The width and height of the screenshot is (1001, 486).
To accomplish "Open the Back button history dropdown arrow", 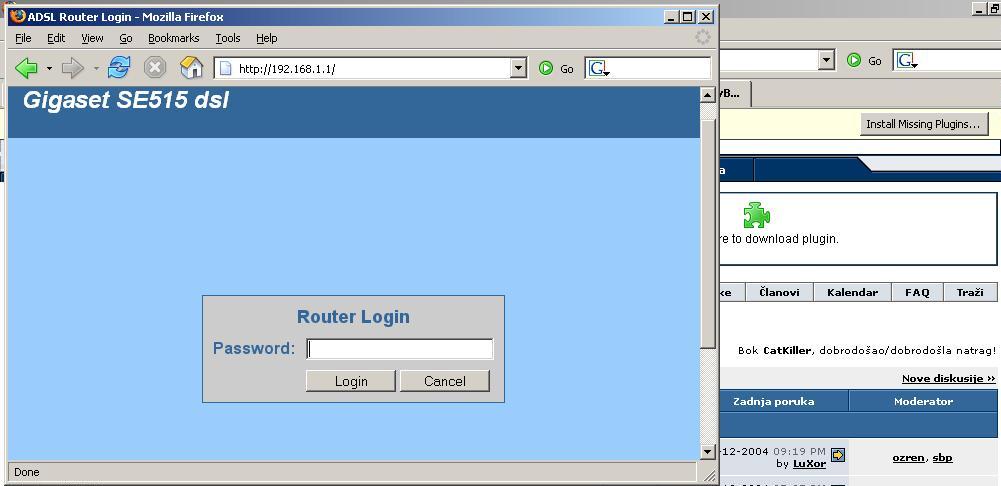I will (49, 68).
